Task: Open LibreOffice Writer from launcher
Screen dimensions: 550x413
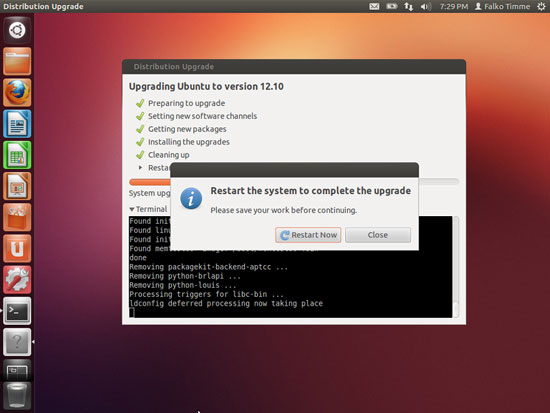Action: click(x=17, y=124)
